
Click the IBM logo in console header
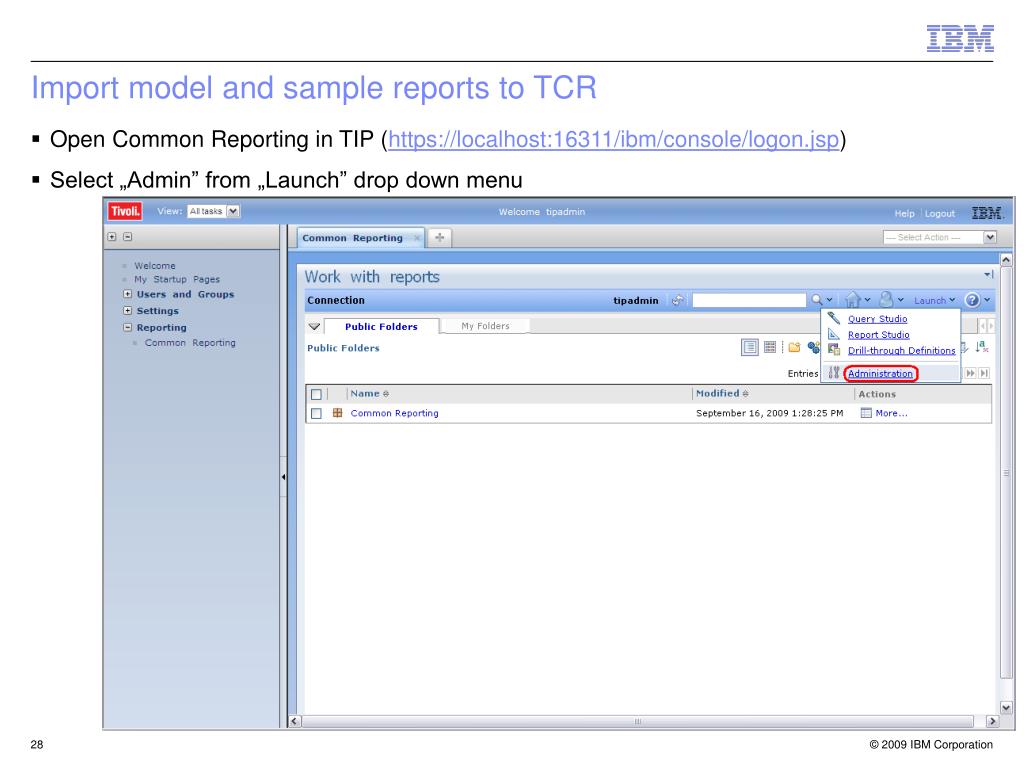click(987, 213)
